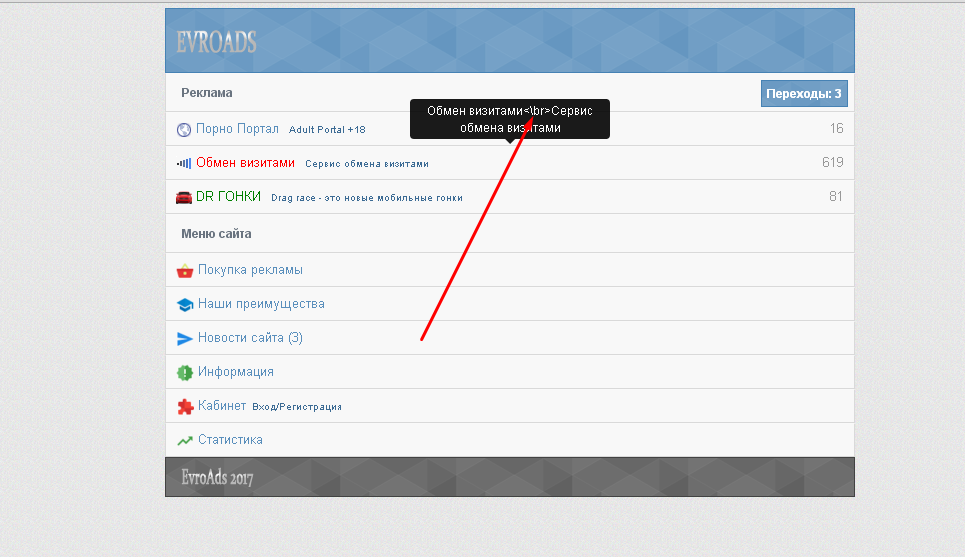
Task: Click the shopping basket icon for Покупка рекламы
Action: [x=184, y=270]
